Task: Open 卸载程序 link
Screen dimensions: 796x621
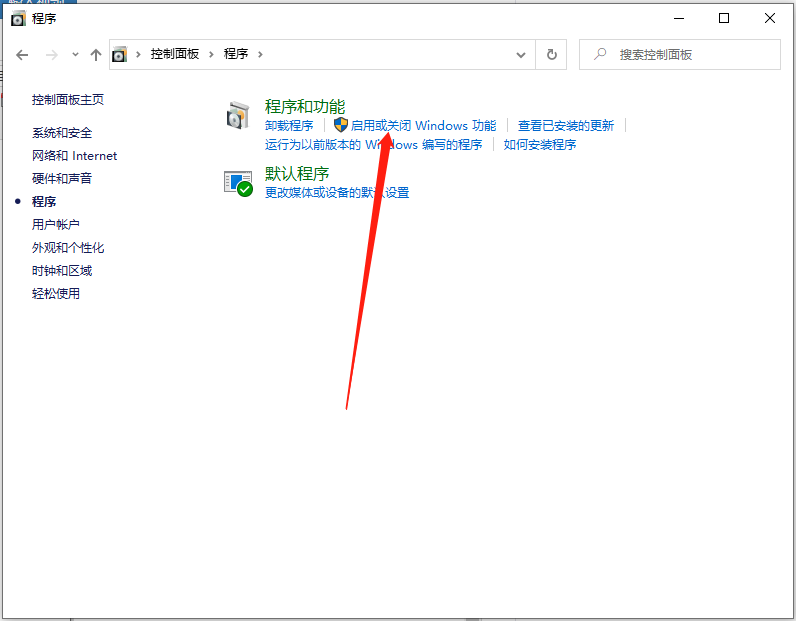Action: tap(289, 126)
